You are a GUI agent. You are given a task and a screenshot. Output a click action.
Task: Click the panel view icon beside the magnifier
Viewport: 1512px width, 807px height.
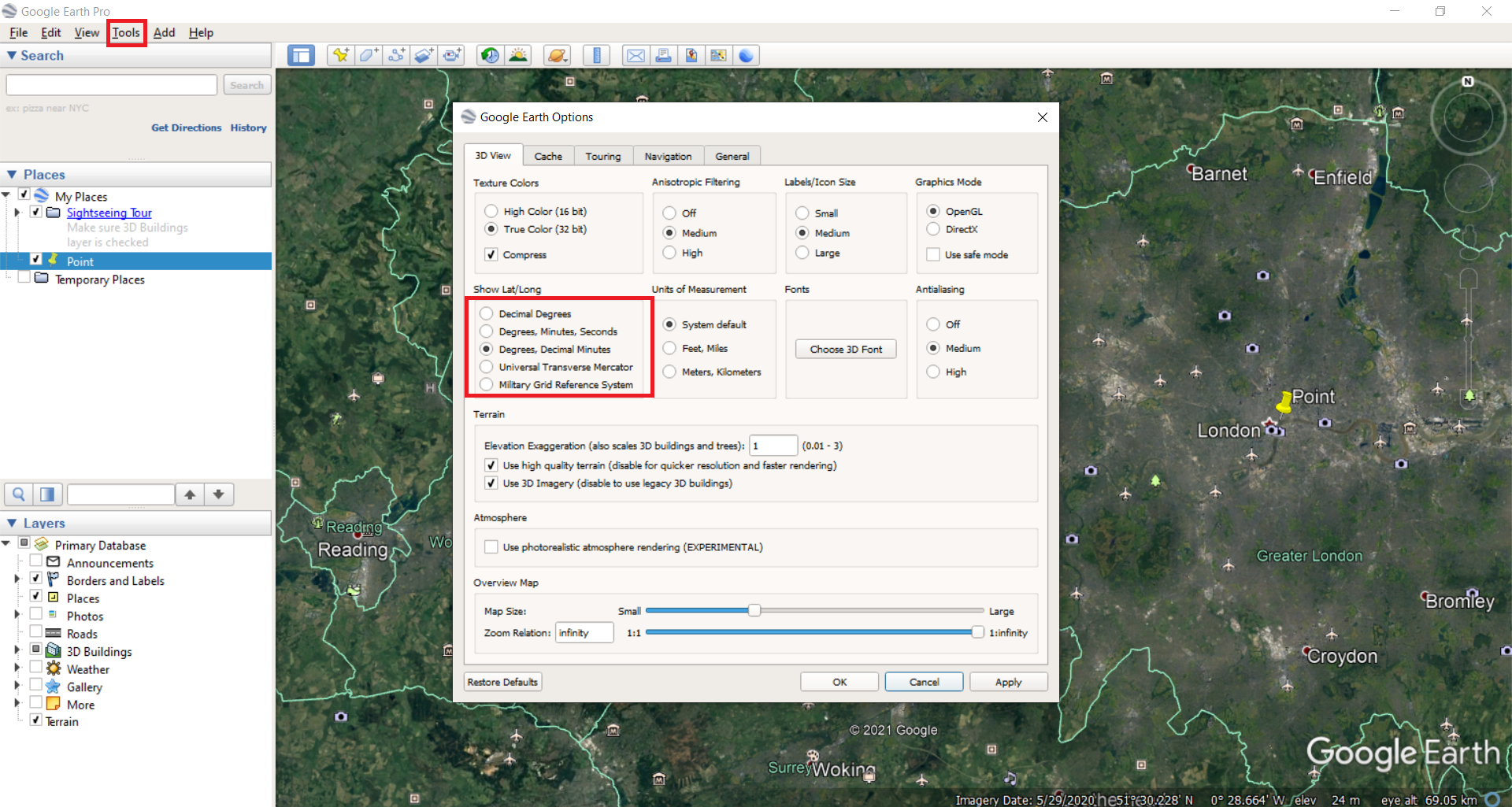(47, 494)
